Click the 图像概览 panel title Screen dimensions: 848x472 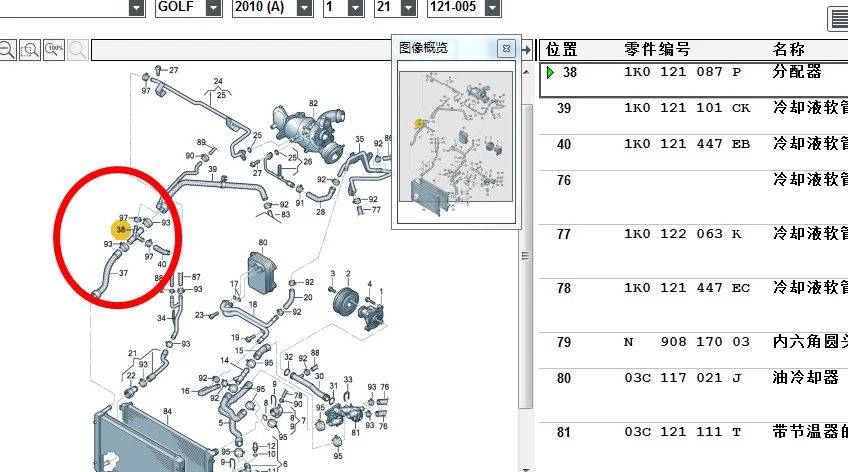423,48
